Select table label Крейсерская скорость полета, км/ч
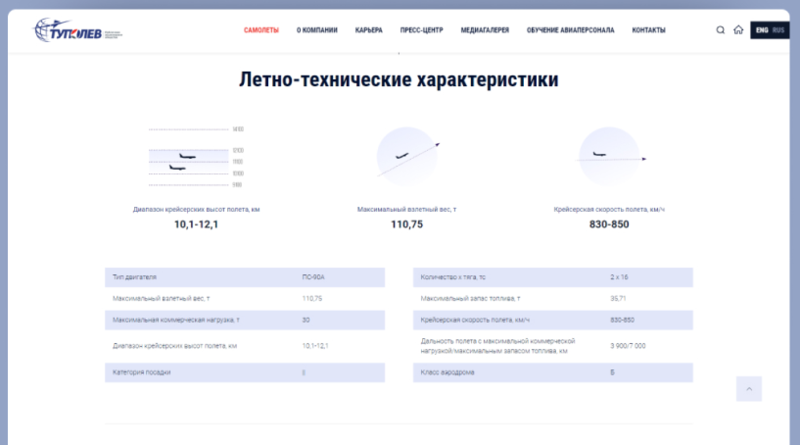Screen dimensions: 800x445 coord(475,320)
